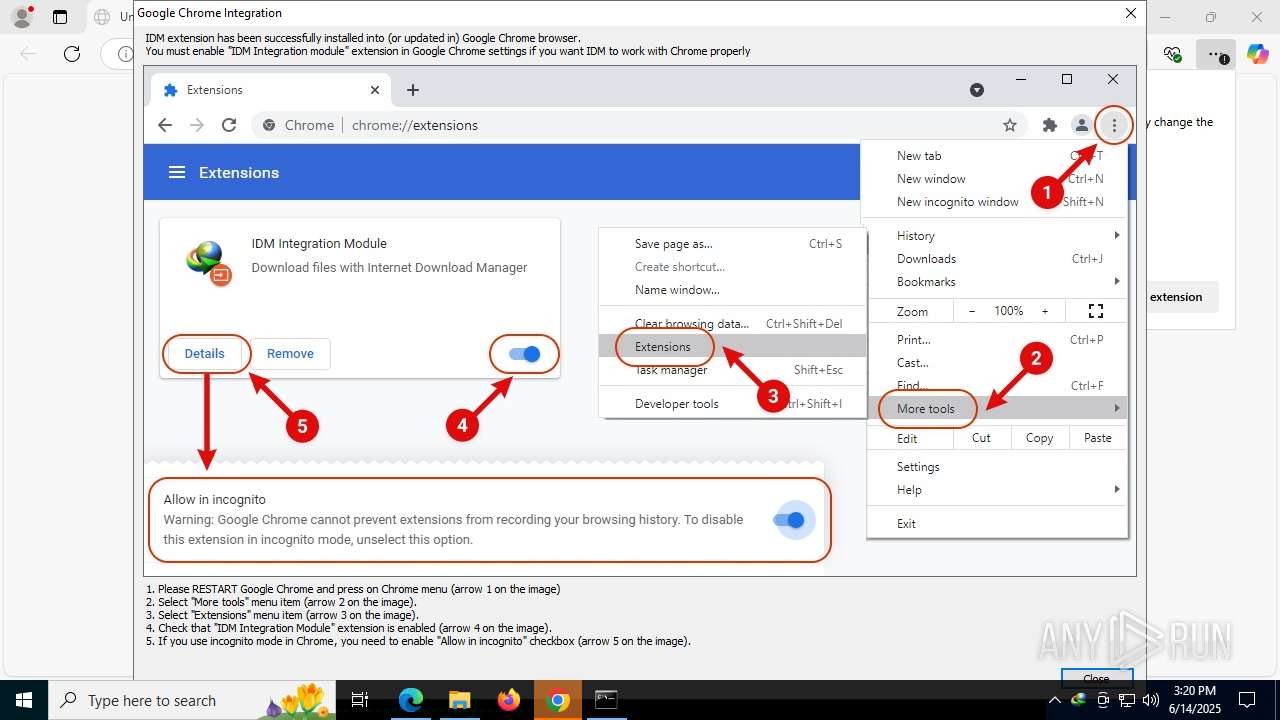Click Paste in the Edit row

pyautogui.click(x=1098, y=438)
